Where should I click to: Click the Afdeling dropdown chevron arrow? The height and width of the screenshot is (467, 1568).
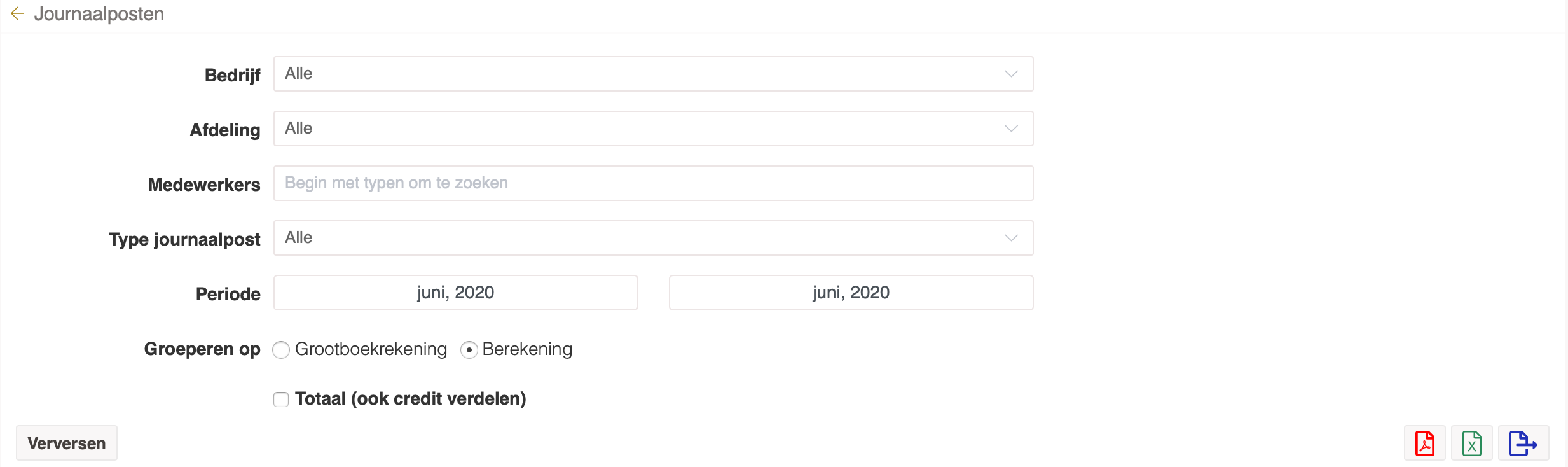[1011, 129]
